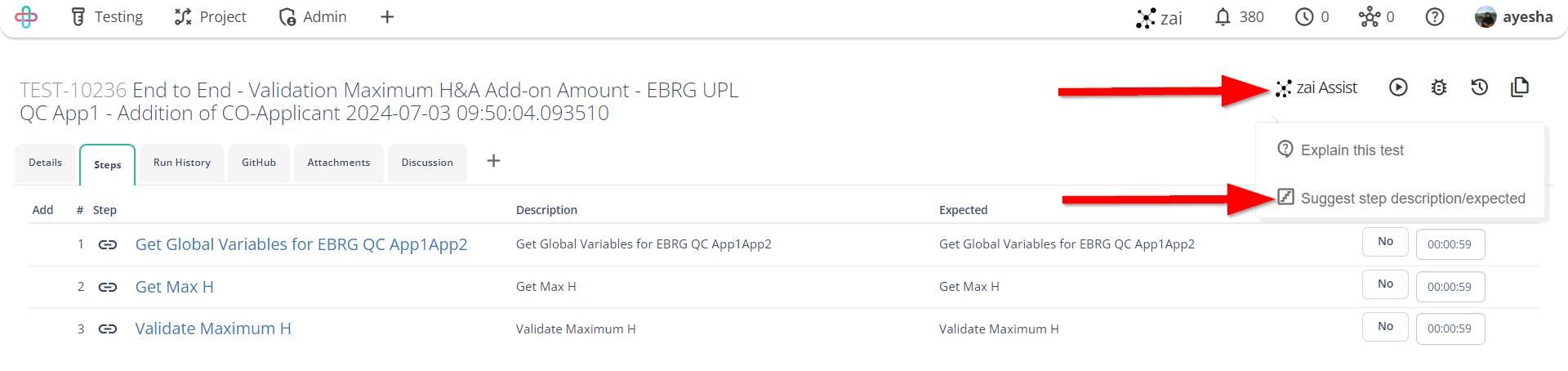Open the ayesha user menu
Image resolution: width=1568 pixels, height=371 pixels.
(x=1514, y=17)
